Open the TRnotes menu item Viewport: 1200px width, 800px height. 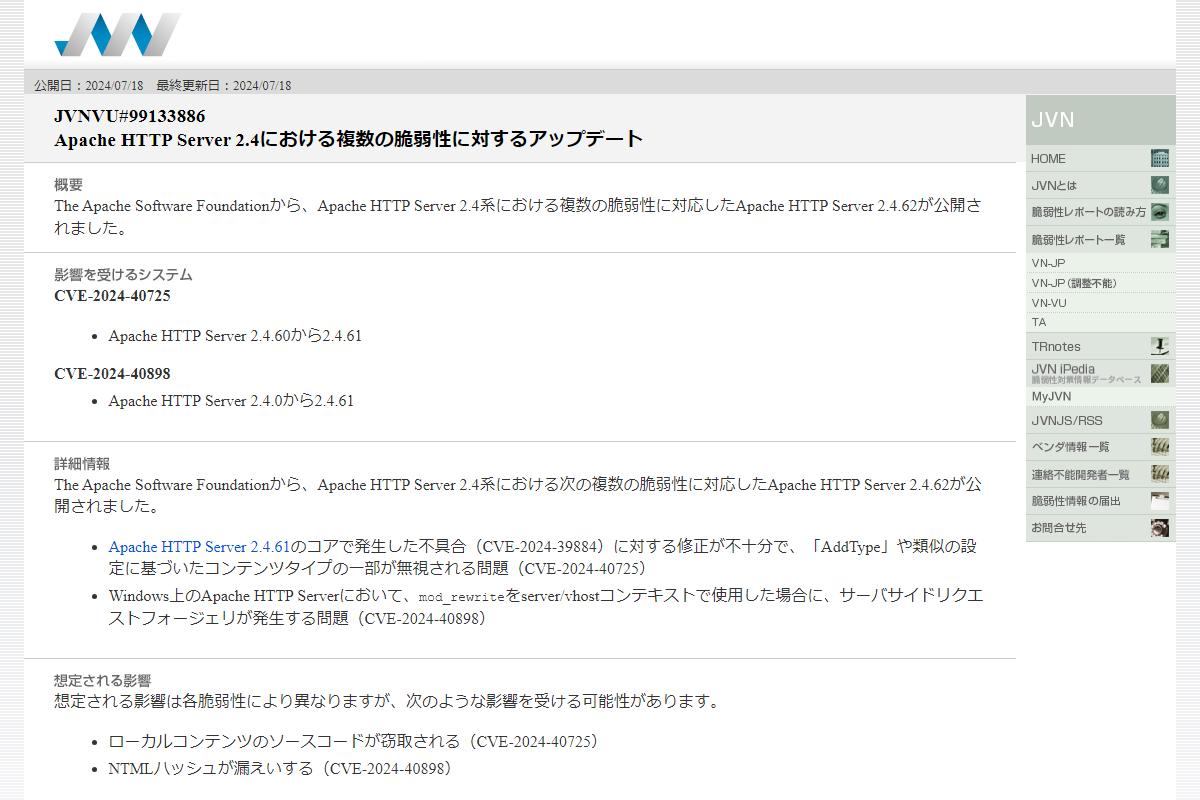pyautogui.click(x=1100, y=346)
